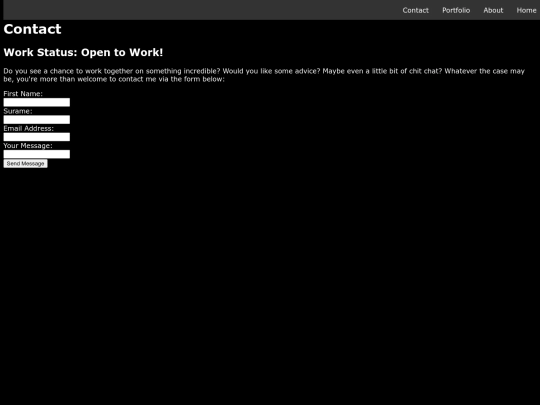Select the 'Your Message:' label
540x405 pixels.
(28, 145)
